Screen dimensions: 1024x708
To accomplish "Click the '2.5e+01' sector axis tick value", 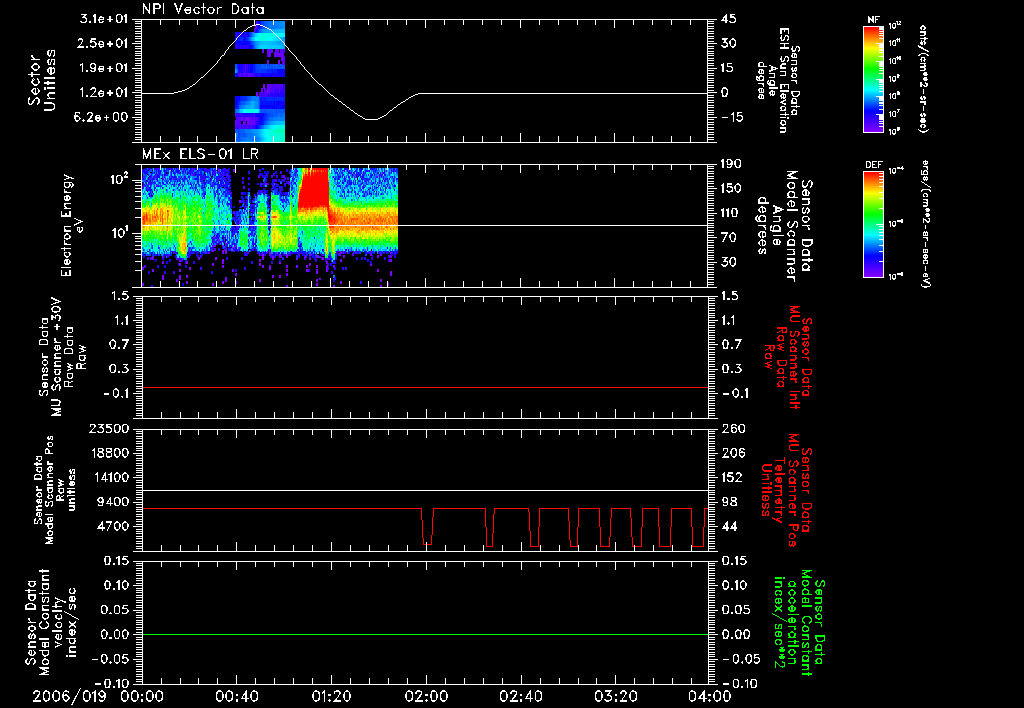I will tap(104, 43).
